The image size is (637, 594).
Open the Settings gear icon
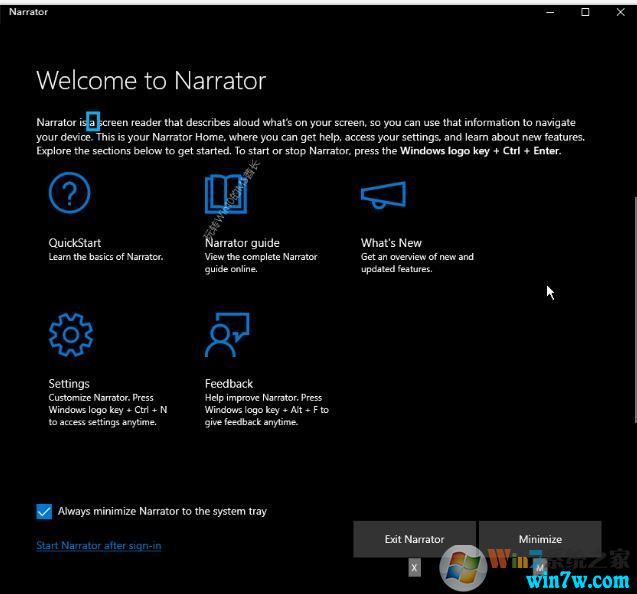71,335
